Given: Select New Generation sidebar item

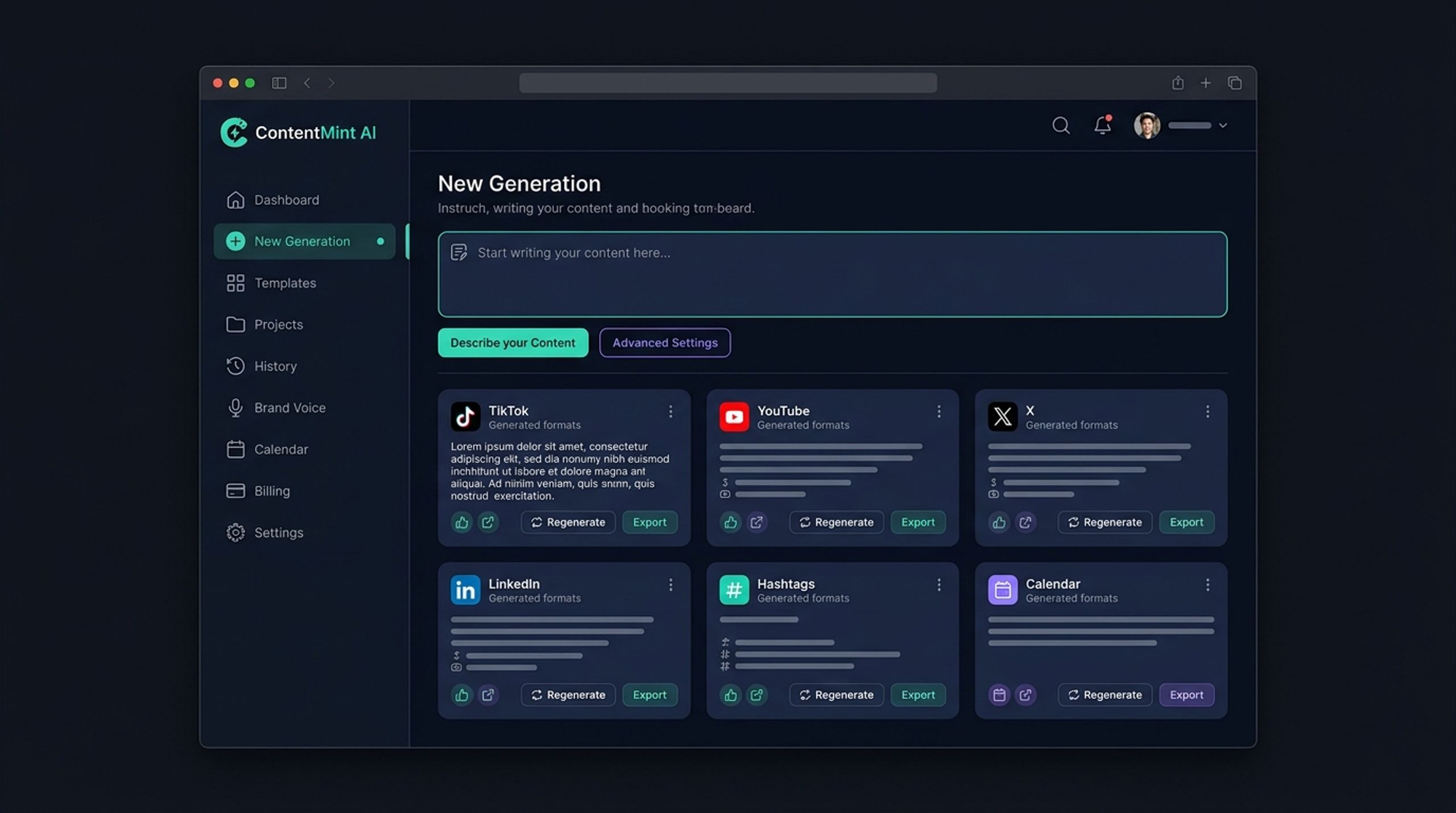Looking at the screenshot, I should [x=305, y=241].
